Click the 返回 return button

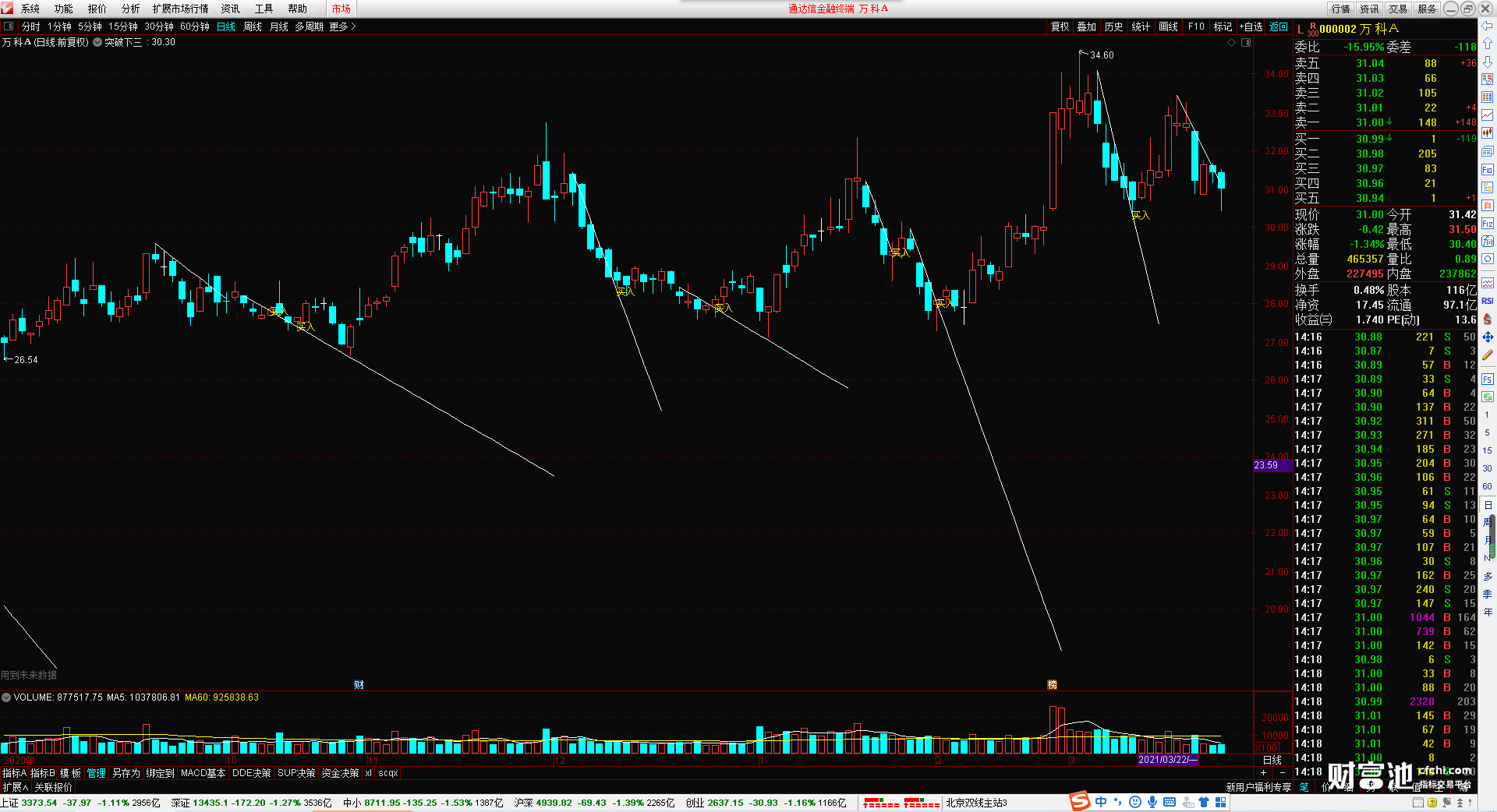click(x=1279, y=26)
